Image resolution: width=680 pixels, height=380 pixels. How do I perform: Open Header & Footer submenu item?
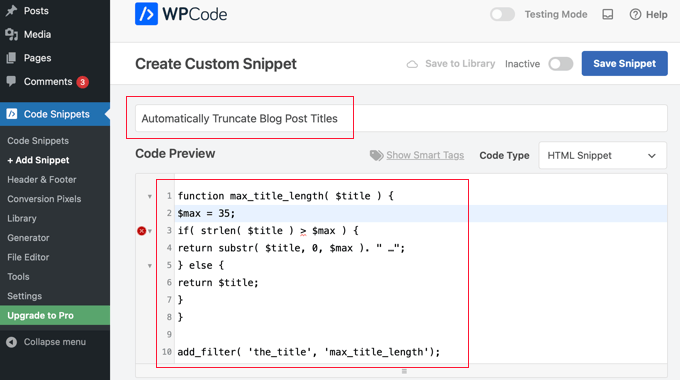point(42,180)
